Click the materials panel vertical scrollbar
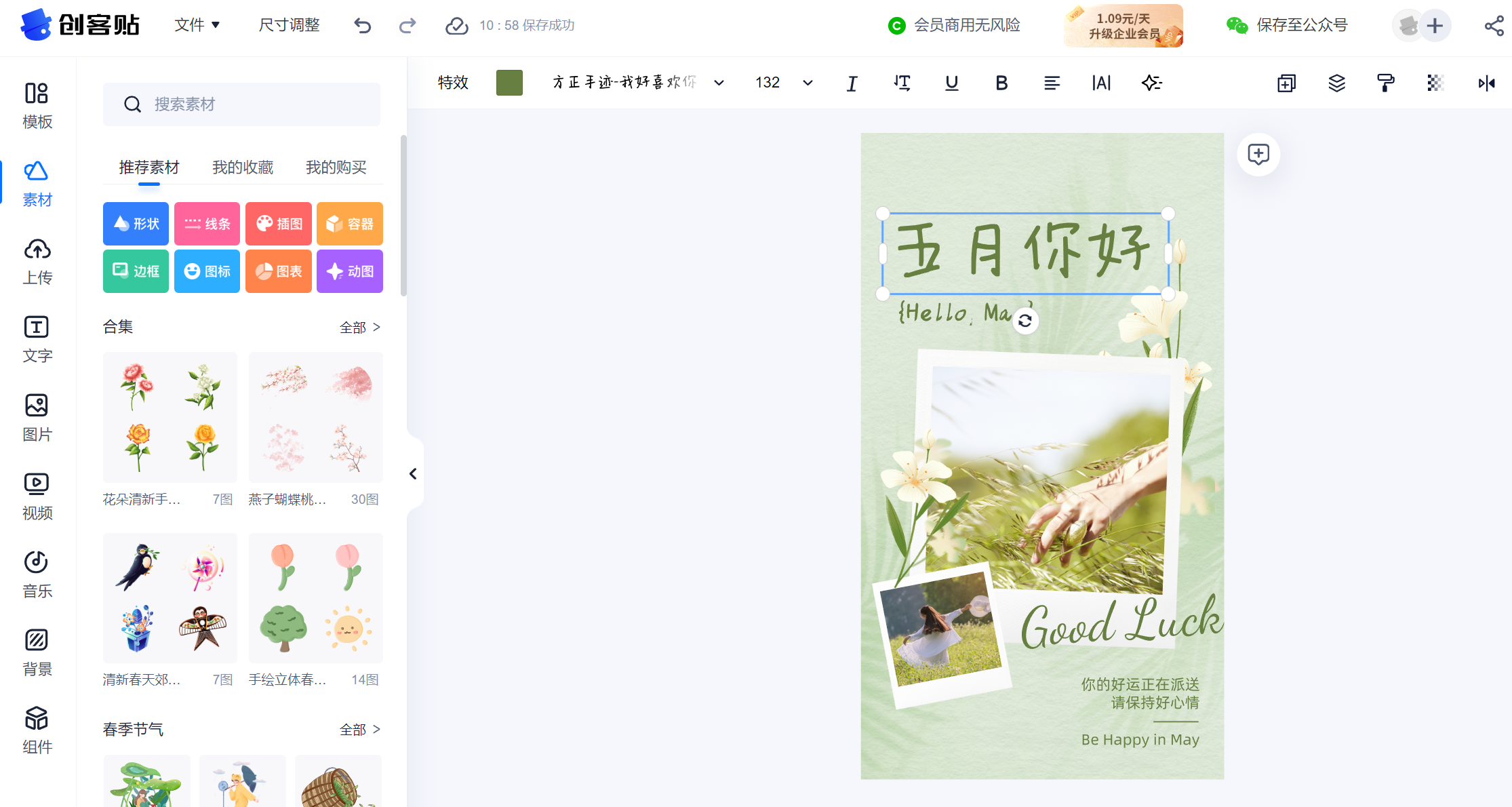The width and height of the screenshot is (1512, 807). [403, 216]
